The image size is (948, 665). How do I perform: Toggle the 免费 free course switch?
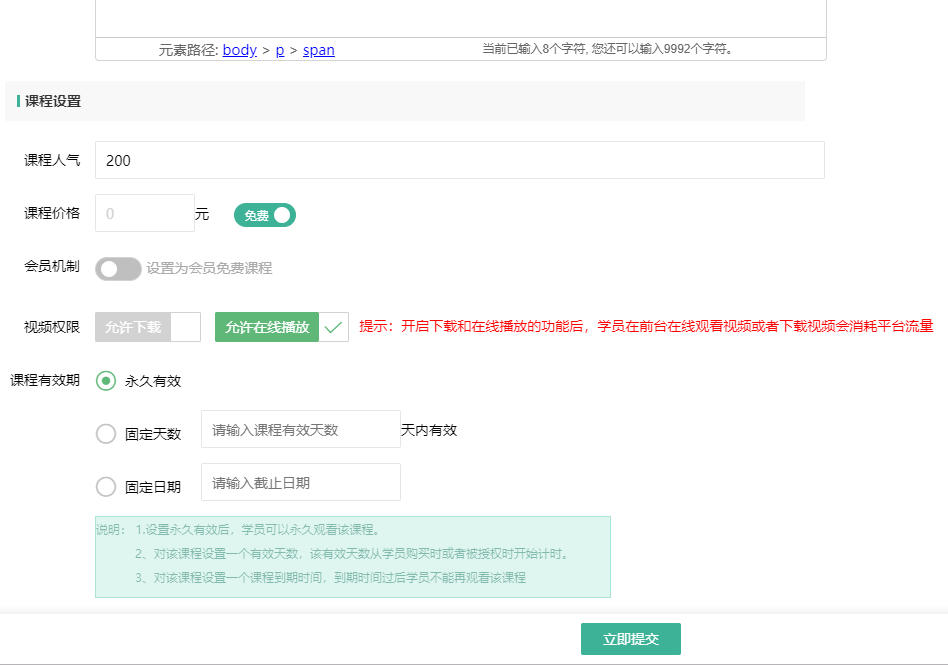pyautogui.click(x=265, y=215)
